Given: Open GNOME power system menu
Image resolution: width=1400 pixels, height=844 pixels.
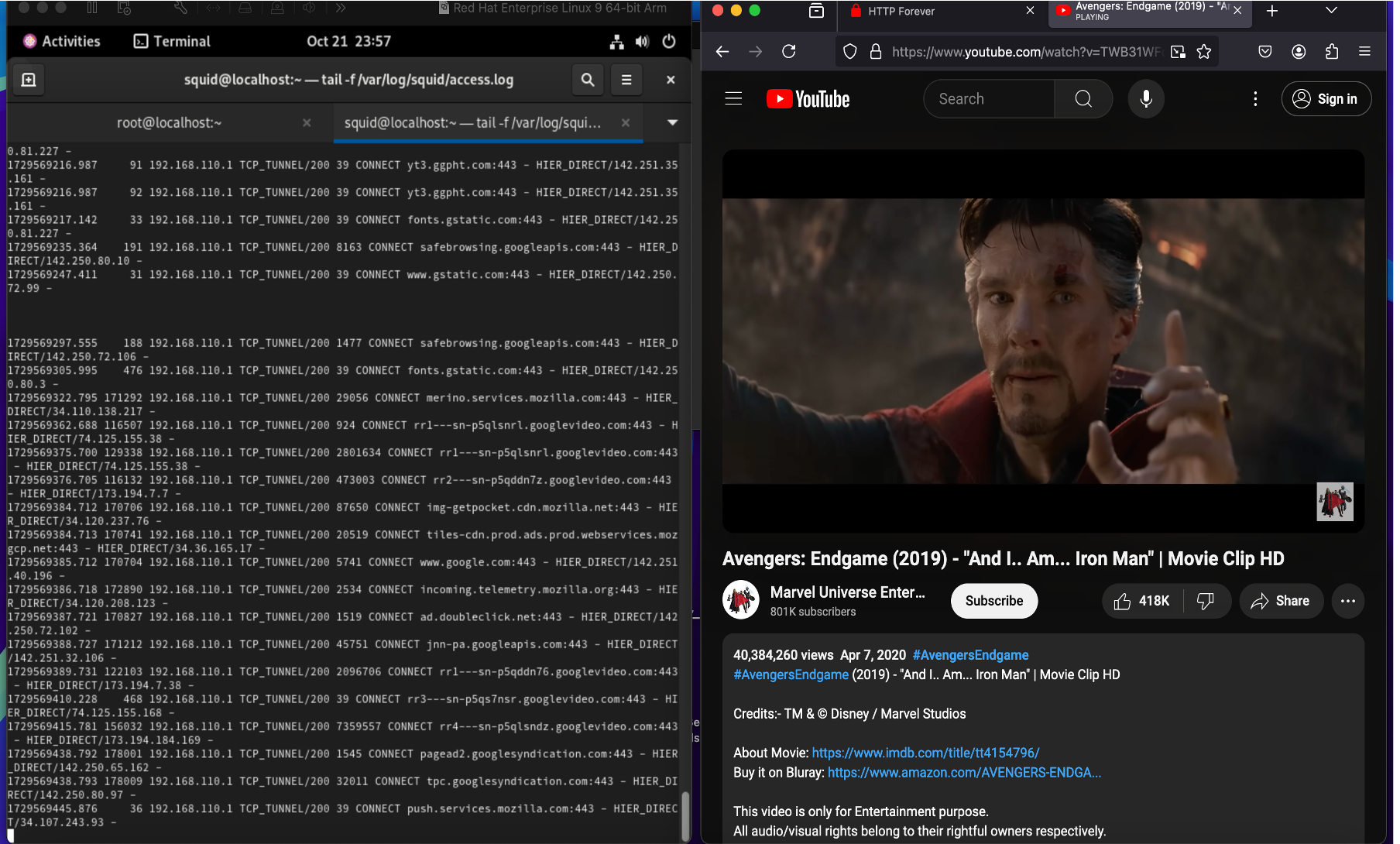Looking at the screenshot, I should [669, 42].
